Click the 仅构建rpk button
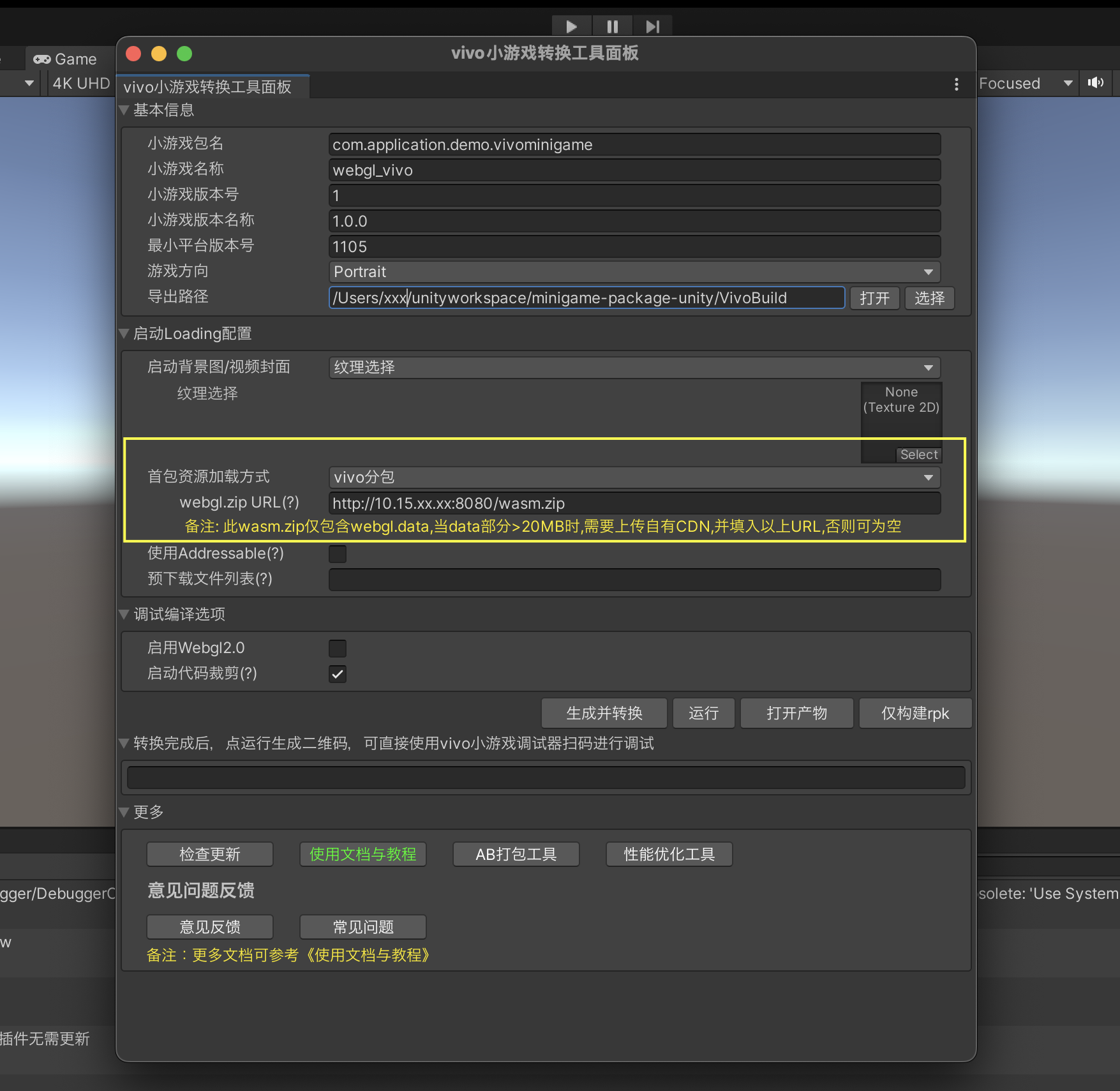This screenshot has height=1091, width=1120. 915,713
